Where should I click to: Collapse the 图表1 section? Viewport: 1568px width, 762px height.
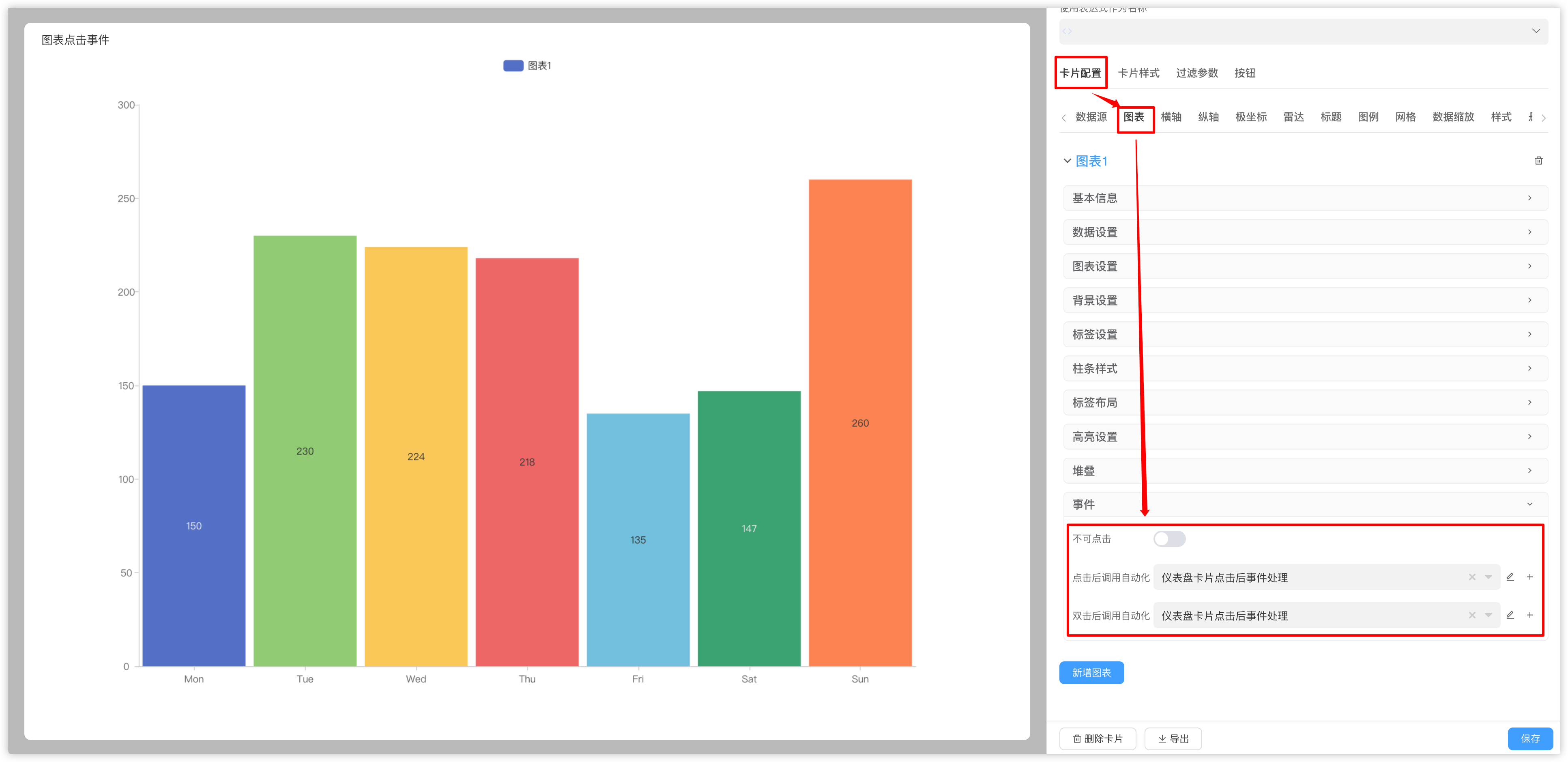pyautogui.click(x=1067, y=161)
